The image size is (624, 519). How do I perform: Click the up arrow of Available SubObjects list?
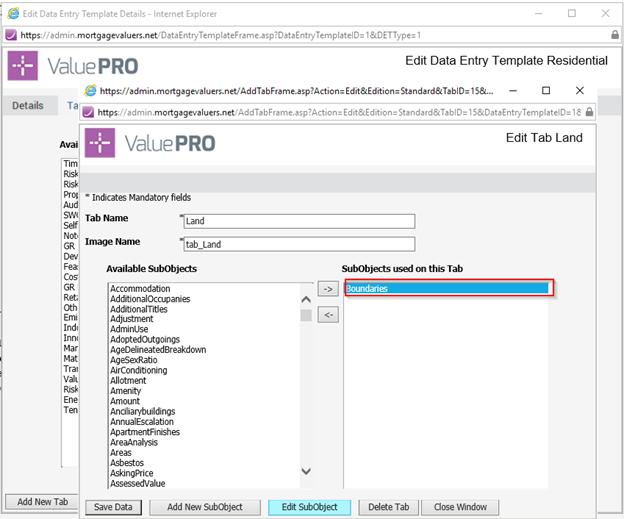click(x=306, y=299)
